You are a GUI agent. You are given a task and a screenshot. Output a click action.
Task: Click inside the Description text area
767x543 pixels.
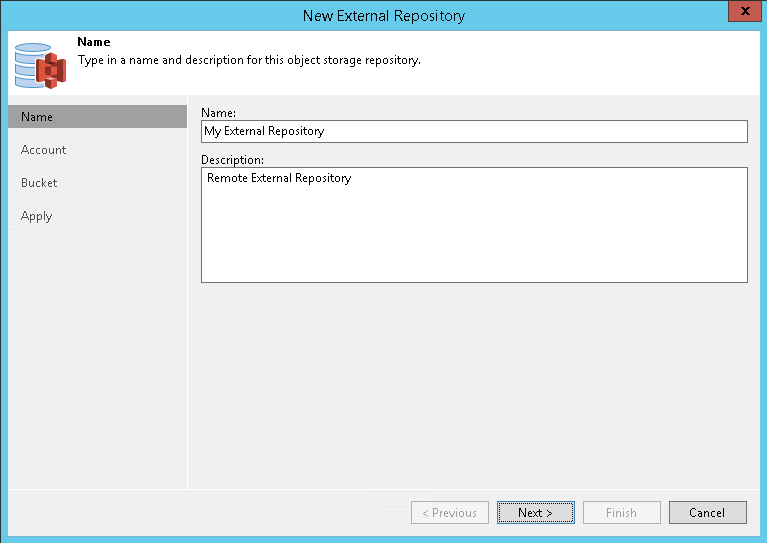coord(474,225)
